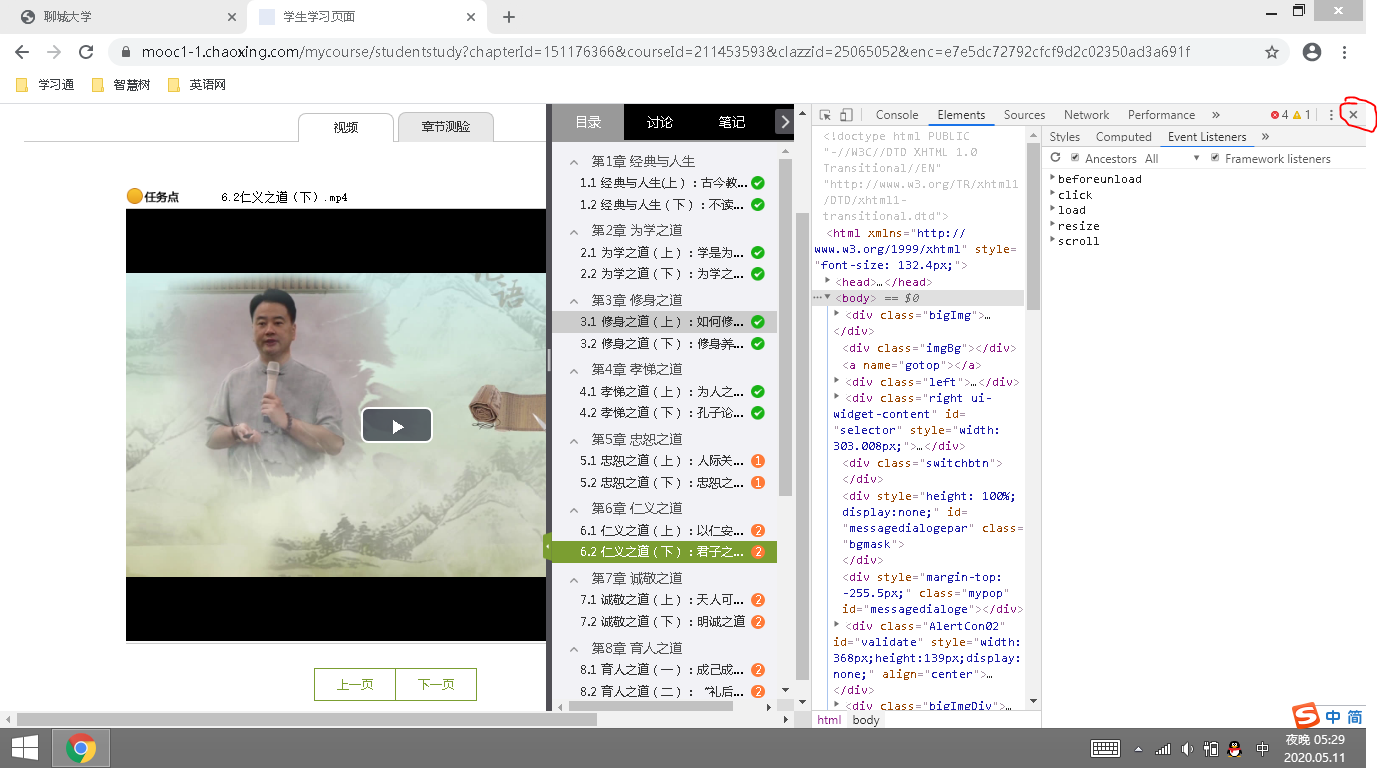
Task: Switch to the Console tab
Action: 897,115
